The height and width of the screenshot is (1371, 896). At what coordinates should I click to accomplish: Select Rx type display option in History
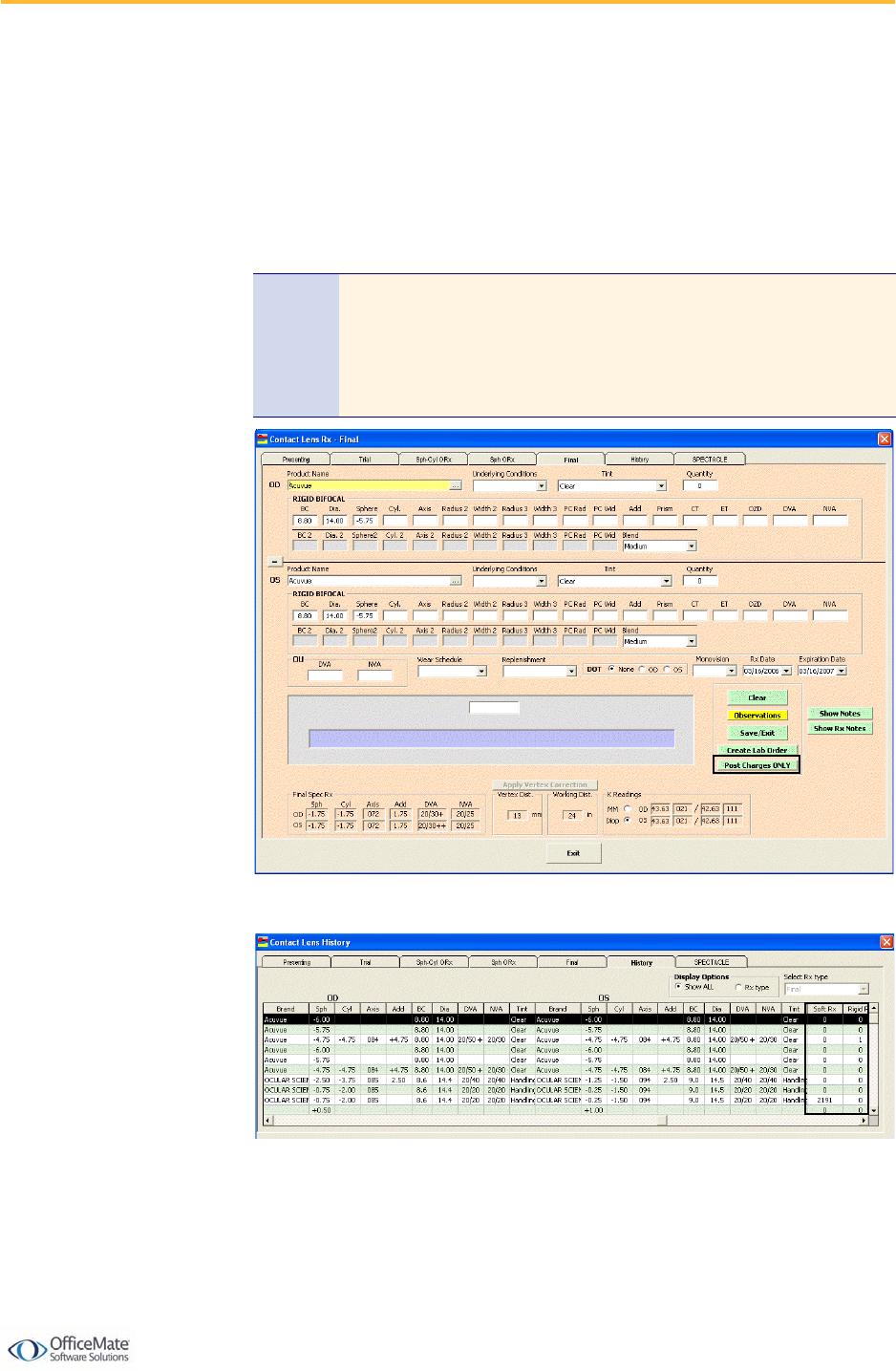point(738,987)
